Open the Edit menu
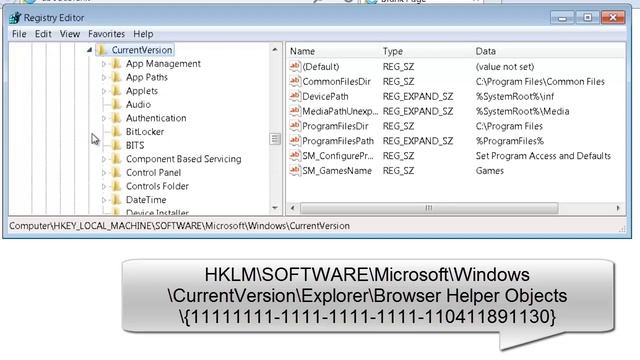 [43, 34]
